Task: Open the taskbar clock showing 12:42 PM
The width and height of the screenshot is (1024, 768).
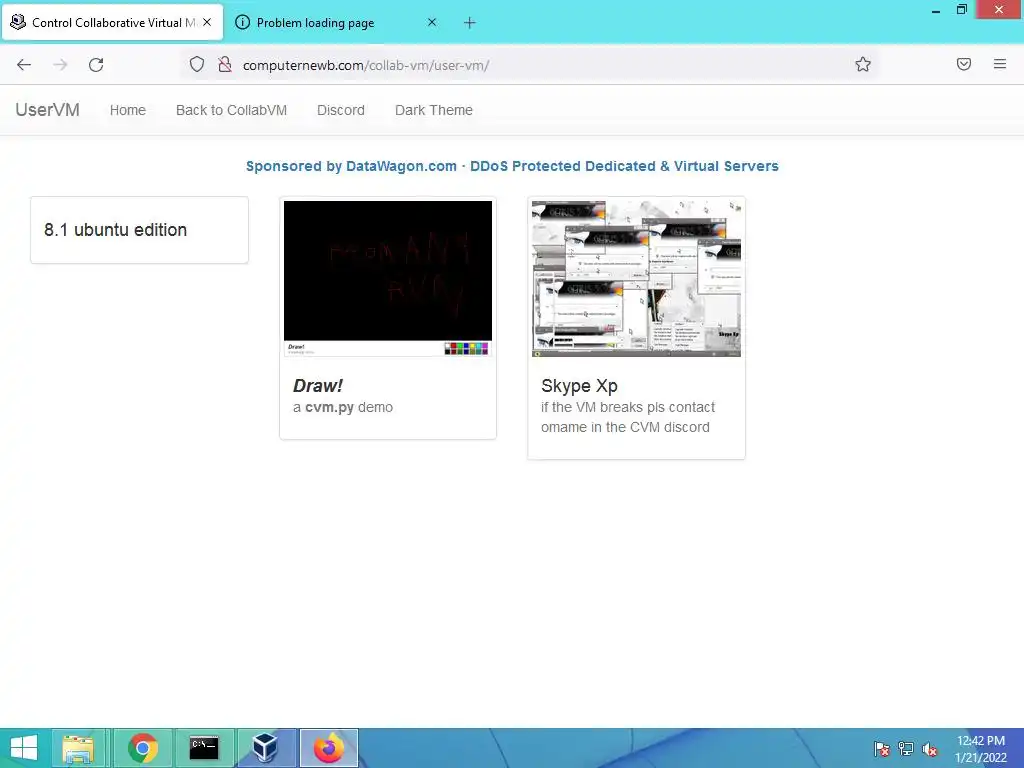Action: [981, 749]
